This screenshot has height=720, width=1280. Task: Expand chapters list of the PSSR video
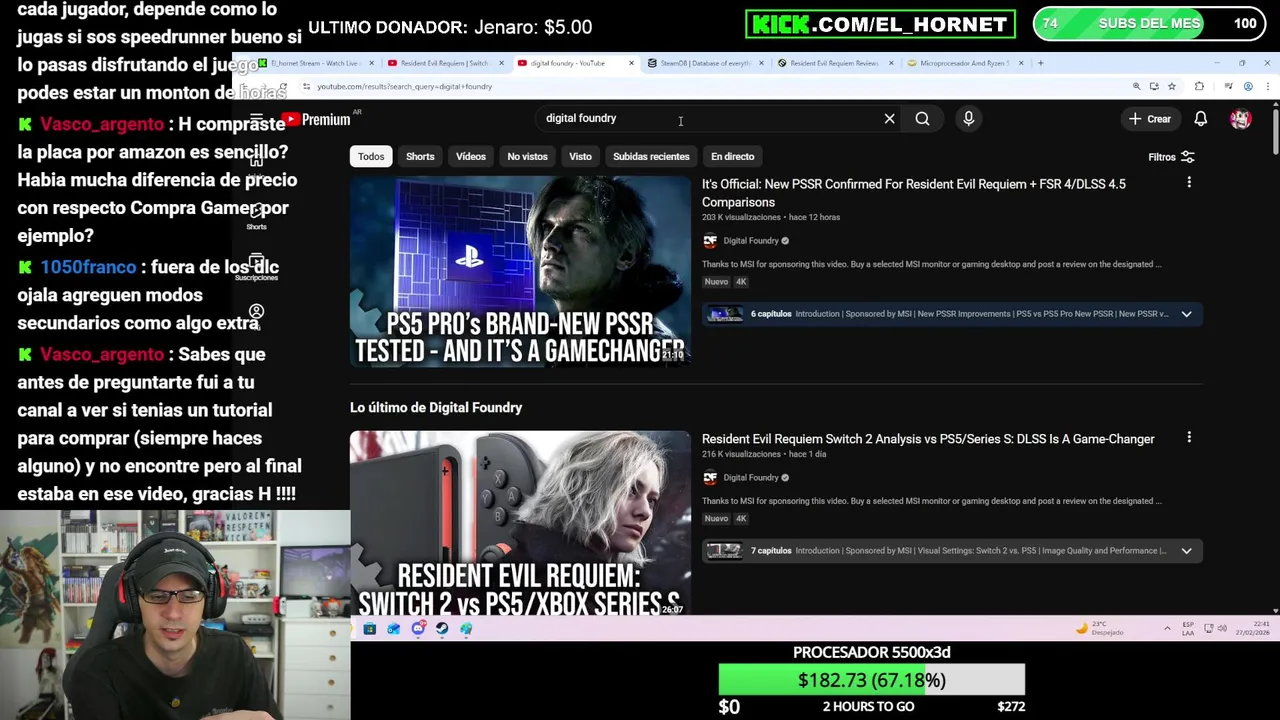pyautogui.click(x=1186, y=314)
